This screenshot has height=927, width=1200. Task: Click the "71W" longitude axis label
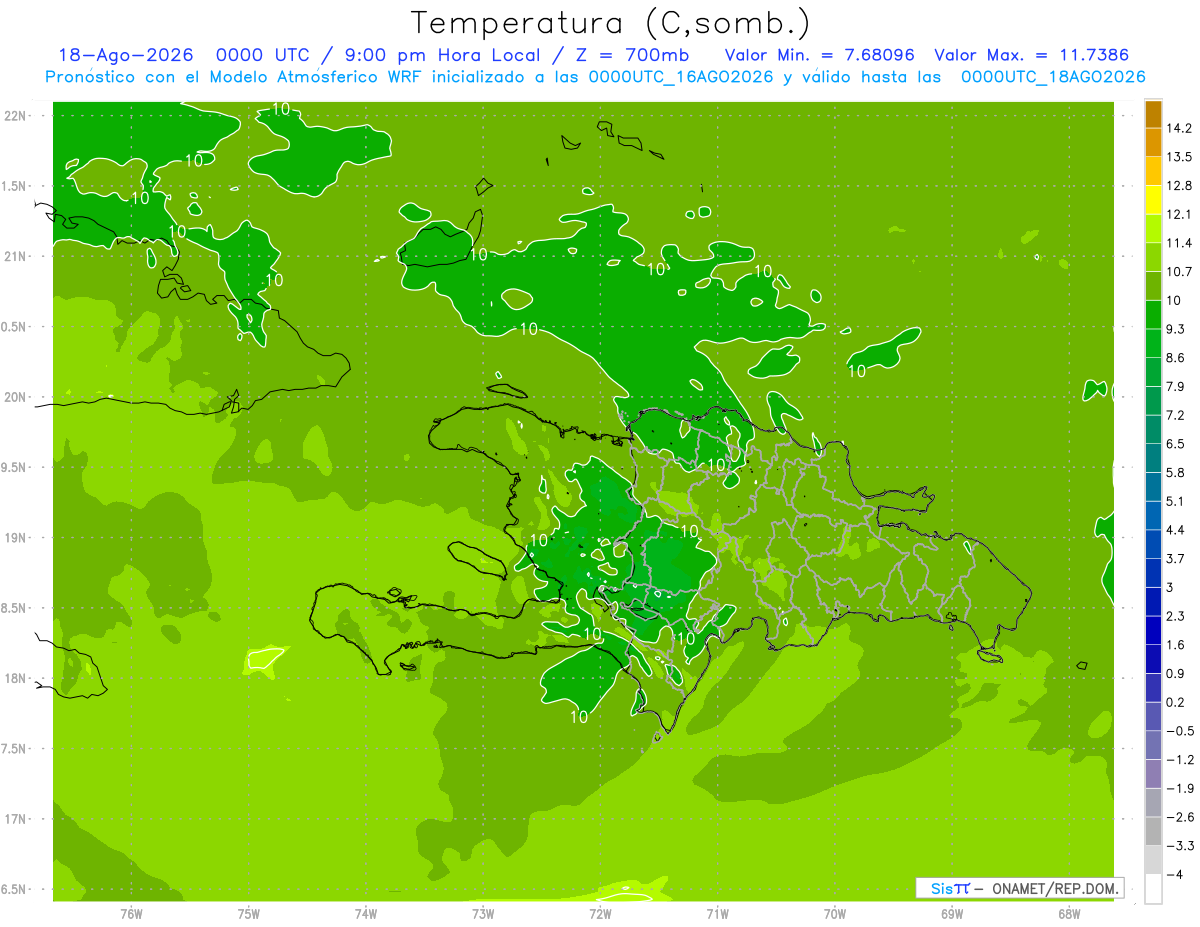(717, 913)
